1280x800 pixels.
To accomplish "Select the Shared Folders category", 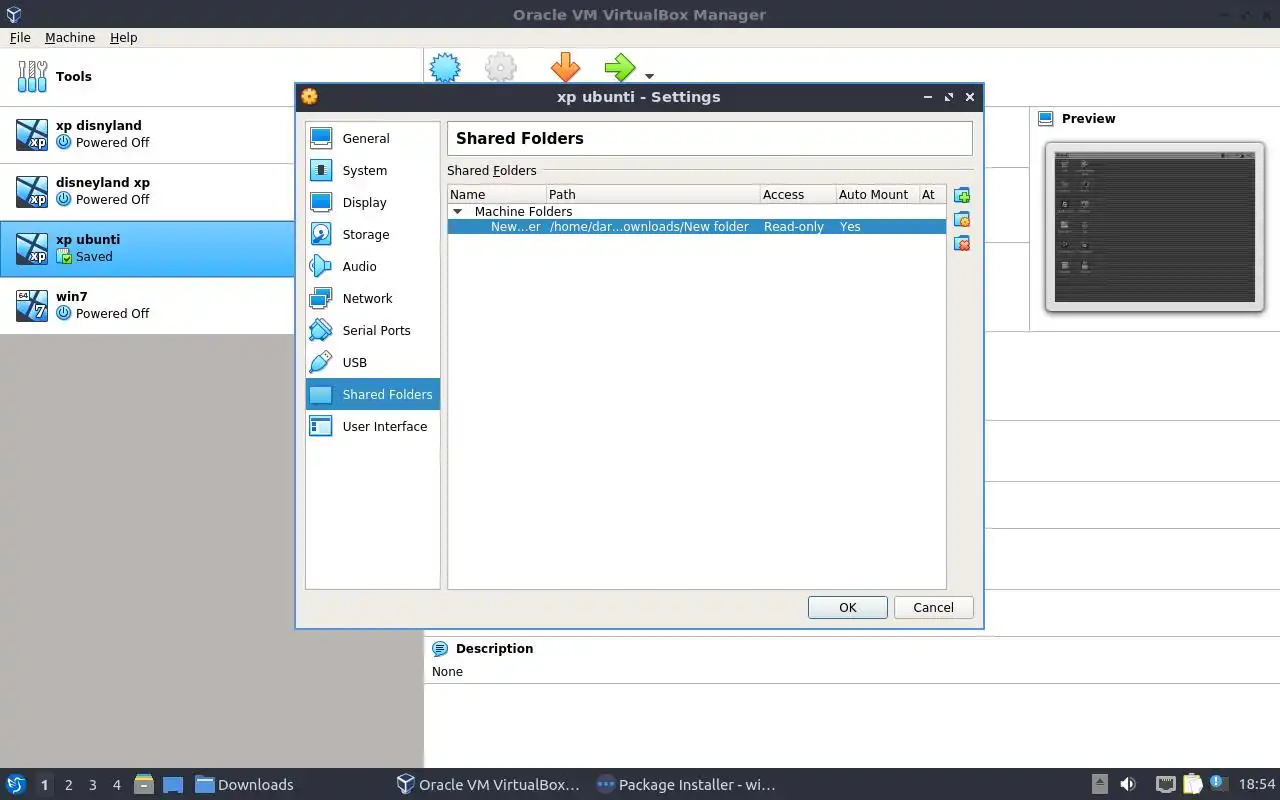I will coord(372,394).
